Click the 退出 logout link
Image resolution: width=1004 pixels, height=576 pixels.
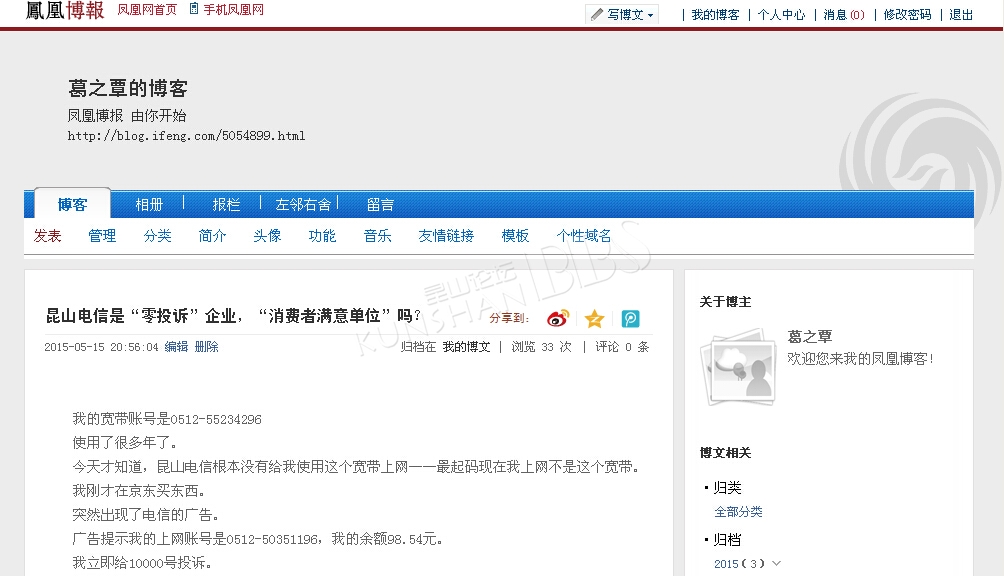click(x=960, y=15)
